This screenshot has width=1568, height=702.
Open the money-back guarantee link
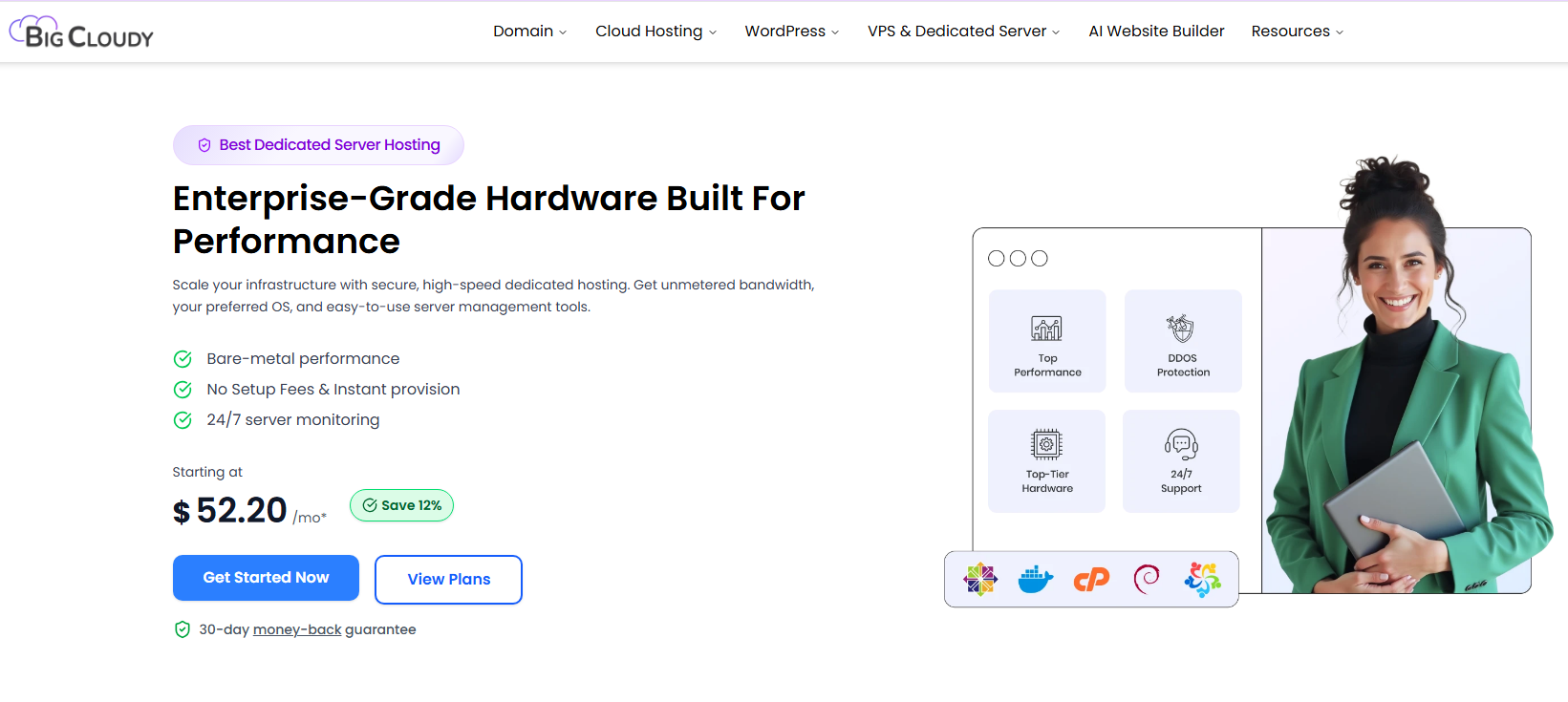point(297,629)
